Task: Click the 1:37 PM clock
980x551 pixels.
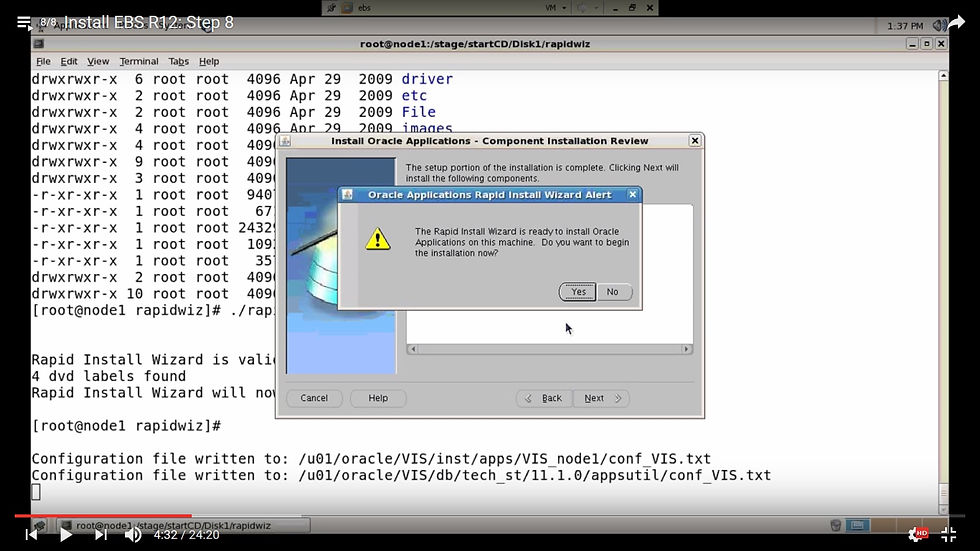Action: [x=904, y=26]
